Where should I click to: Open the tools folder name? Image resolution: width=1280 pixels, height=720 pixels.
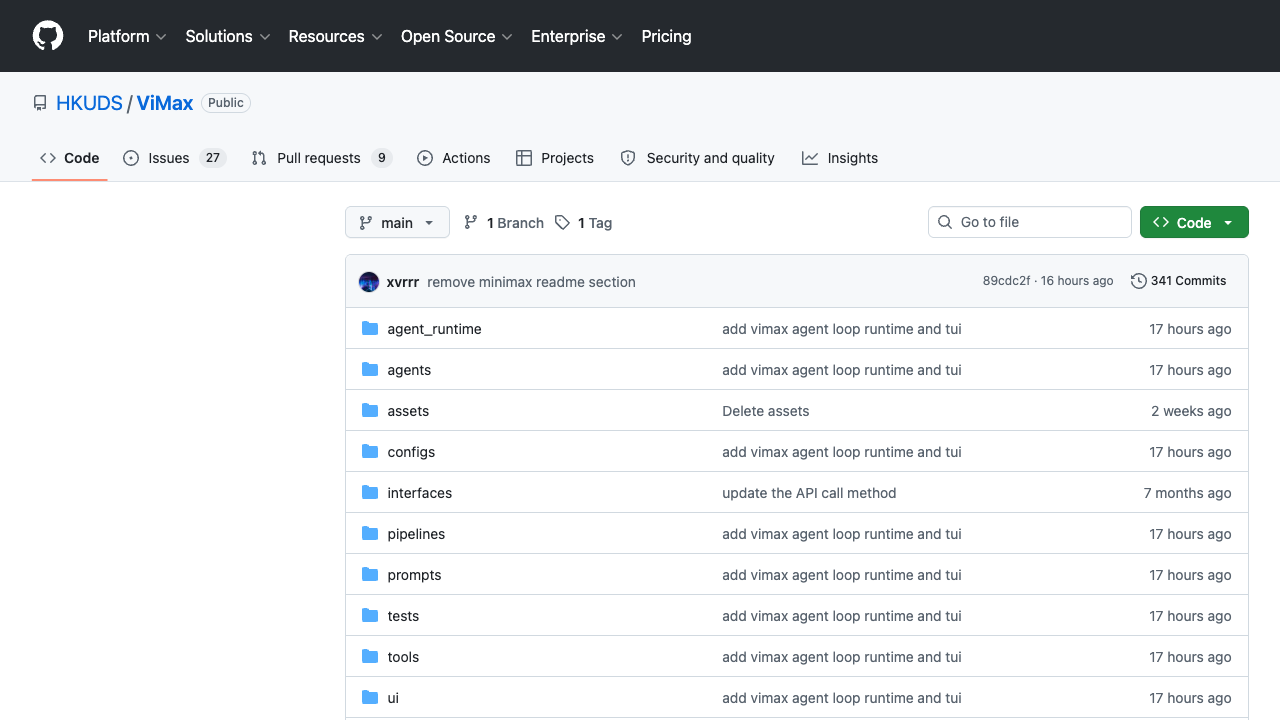403,657
